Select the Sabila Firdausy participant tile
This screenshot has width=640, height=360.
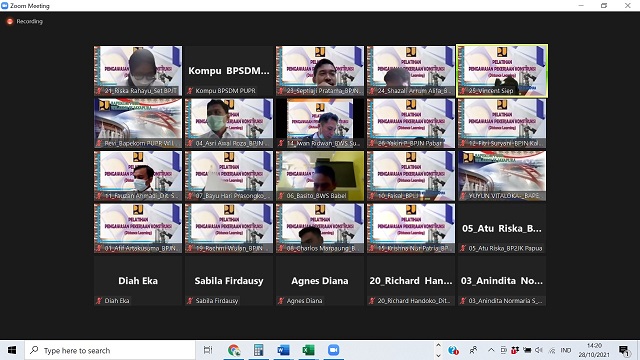(229, 281)
